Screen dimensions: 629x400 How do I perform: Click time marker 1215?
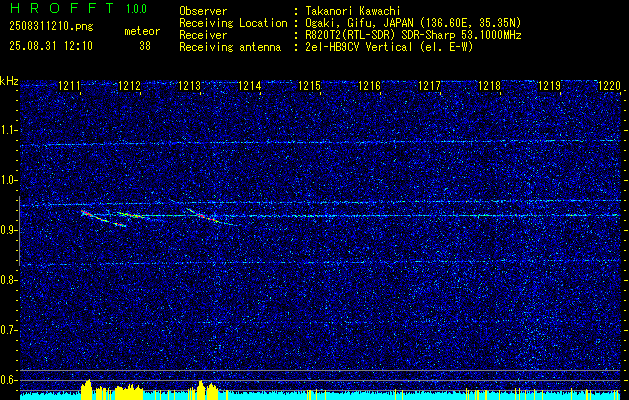309,85
